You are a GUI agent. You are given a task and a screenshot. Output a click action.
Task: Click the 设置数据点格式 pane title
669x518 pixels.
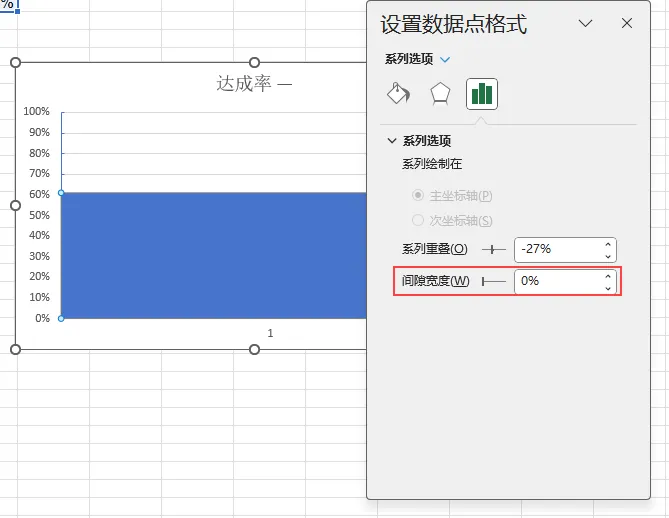click(454, 24)
